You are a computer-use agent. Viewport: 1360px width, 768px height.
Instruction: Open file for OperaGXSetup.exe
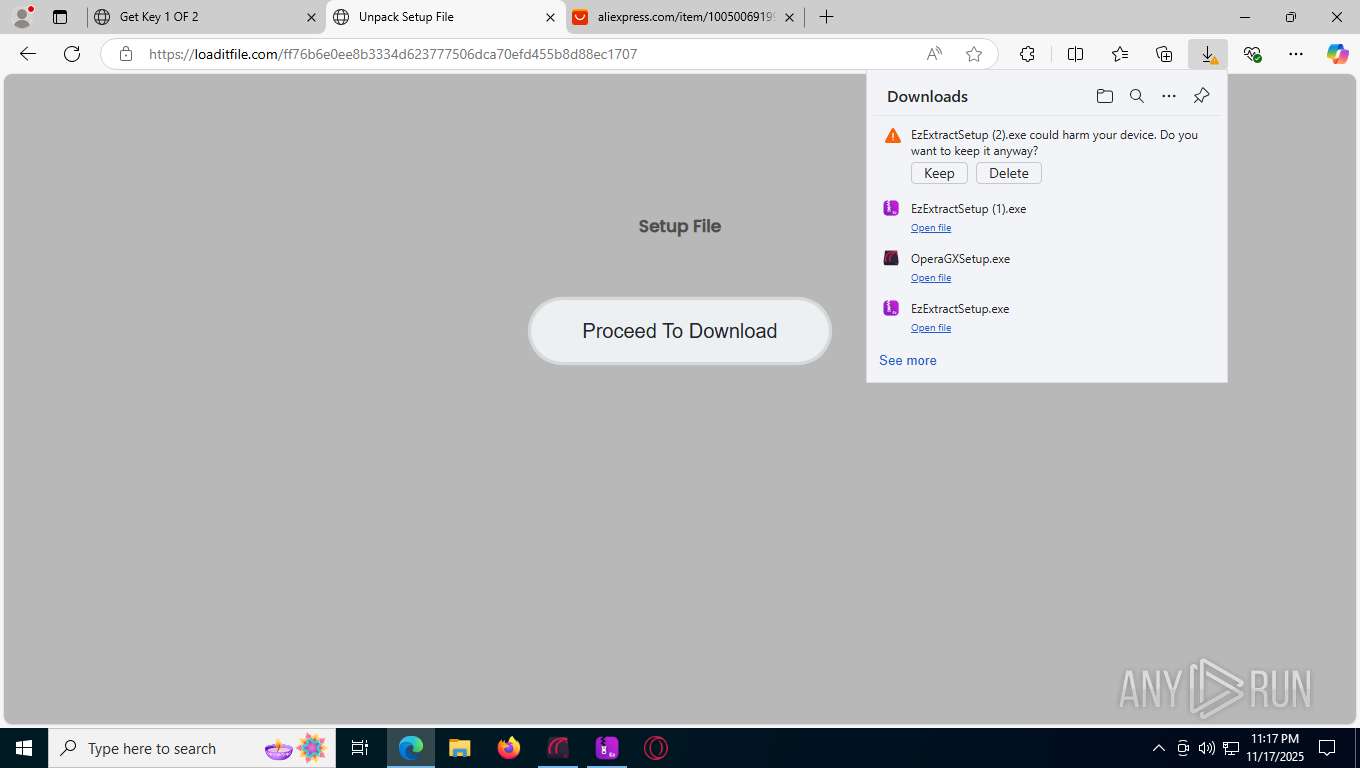click(931, 278)
